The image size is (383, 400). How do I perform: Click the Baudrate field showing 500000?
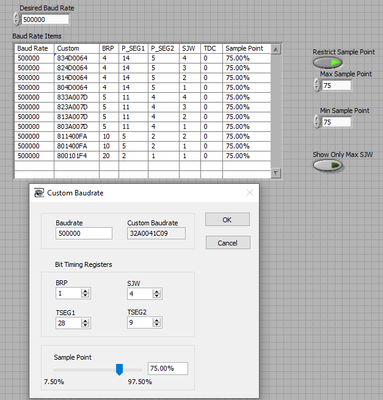point(84,233)
